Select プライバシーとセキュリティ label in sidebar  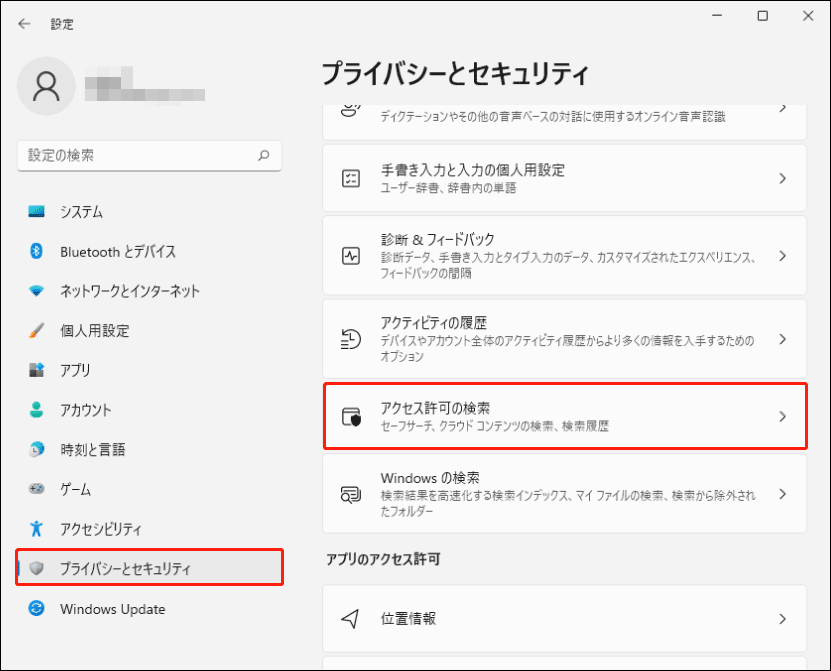[x=125, y=568]
